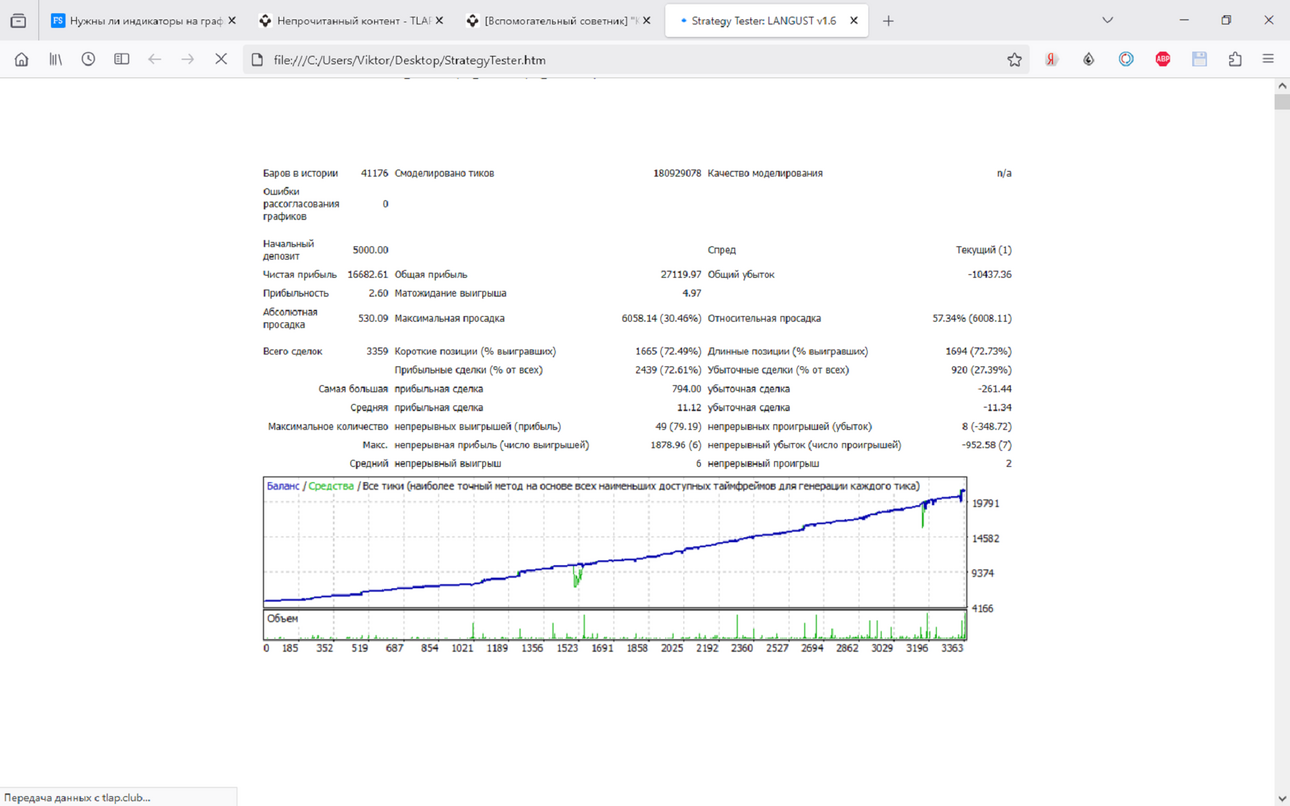This screenshot has height=806, width=1290.
Task: Open the Yandex extension icon
Action: click(1051, 60)
